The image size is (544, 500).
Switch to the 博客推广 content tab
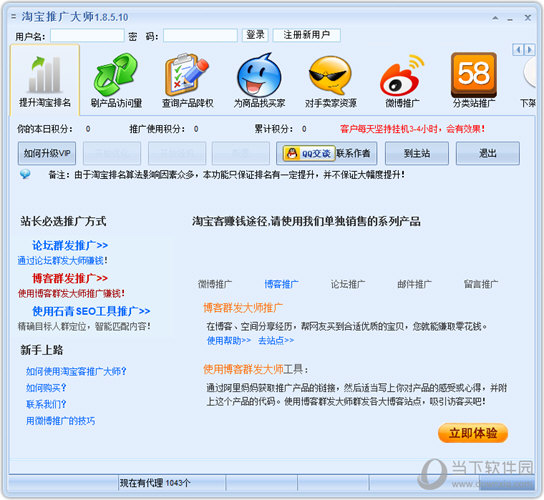click(x=281, y=284)
